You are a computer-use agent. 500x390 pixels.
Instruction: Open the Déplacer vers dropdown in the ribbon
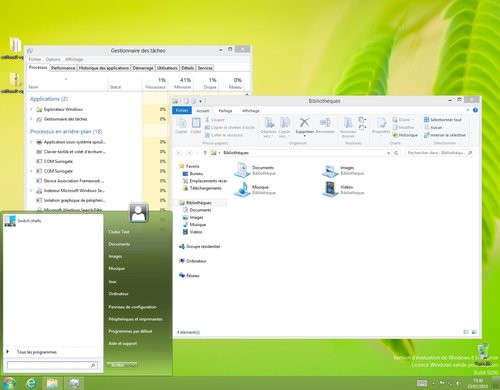(268, 134)
